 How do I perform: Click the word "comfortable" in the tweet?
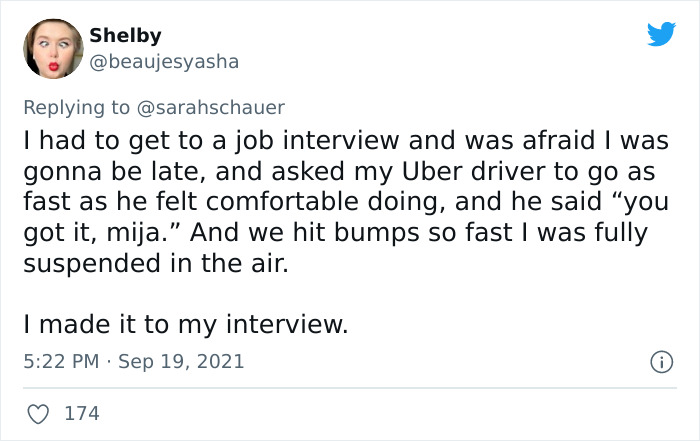coord(282,202)
